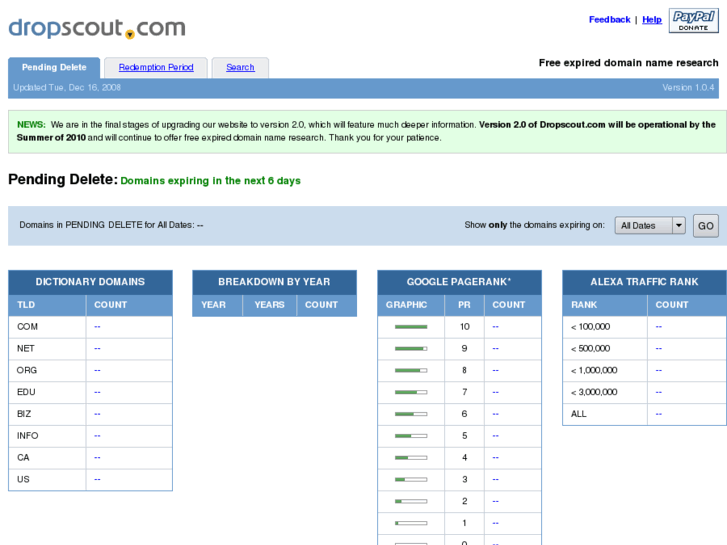This screenshot has height=545, width=727.
Task: Click the PayPal Donate button
Action: 694,21
